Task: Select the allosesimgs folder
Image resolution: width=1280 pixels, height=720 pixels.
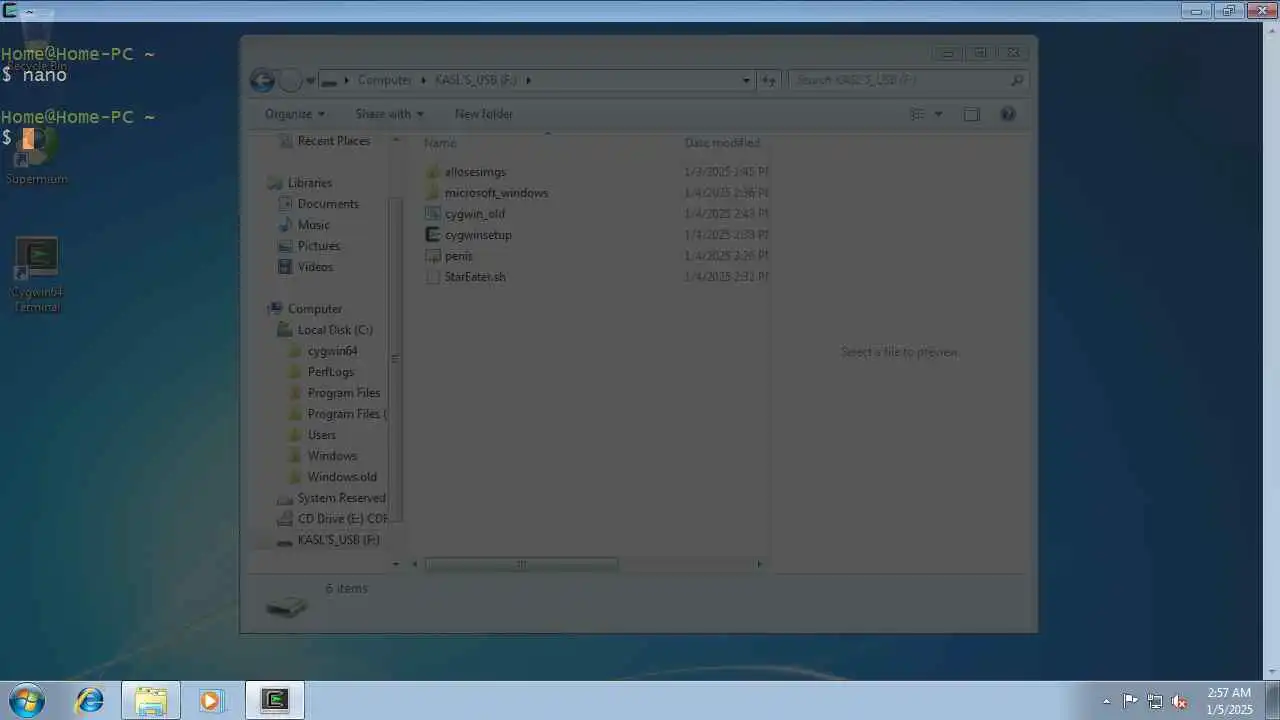Action: tap(475, 172)
